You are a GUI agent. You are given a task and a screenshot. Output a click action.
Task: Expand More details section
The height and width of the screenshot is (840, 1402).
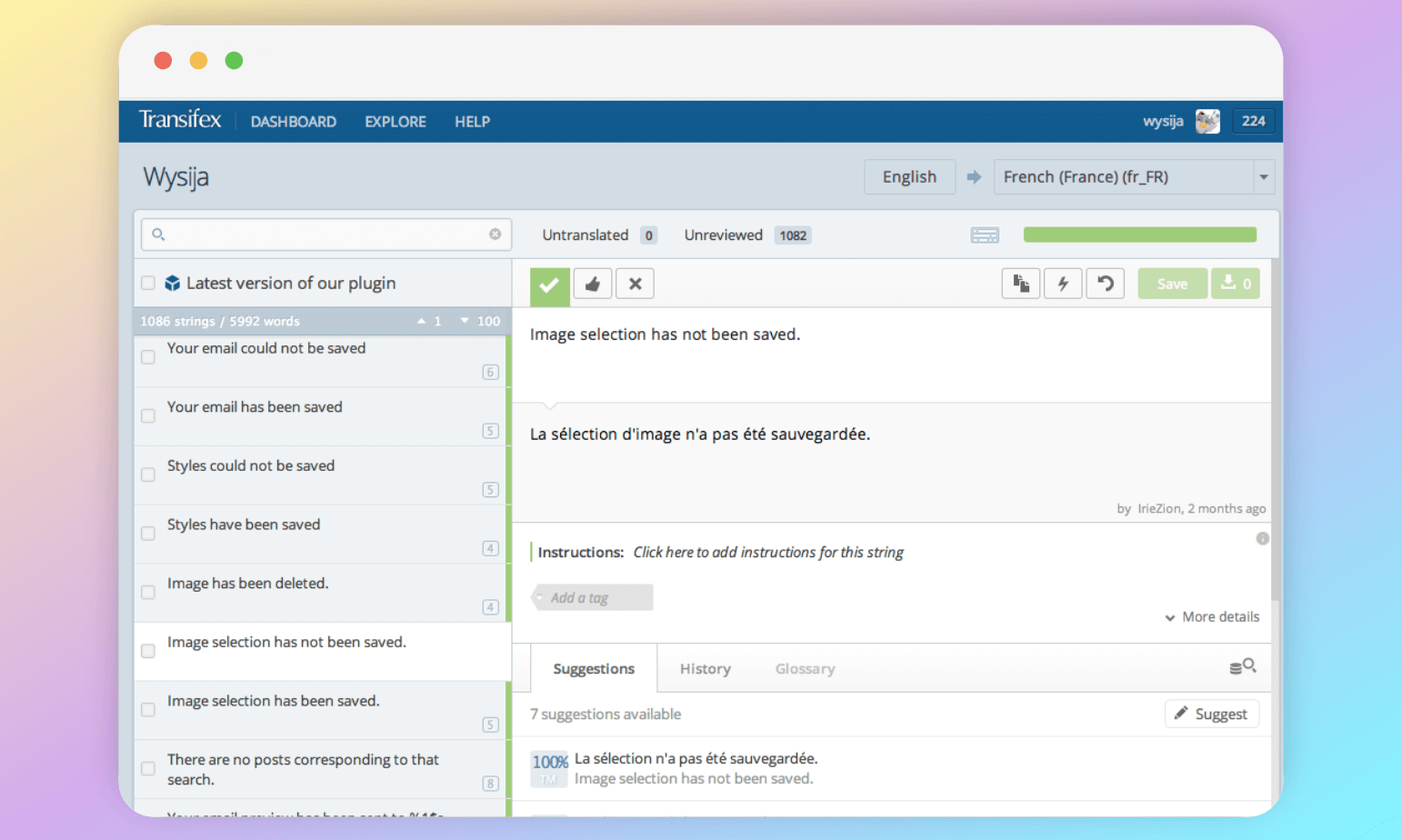[x=1212, y=616]
